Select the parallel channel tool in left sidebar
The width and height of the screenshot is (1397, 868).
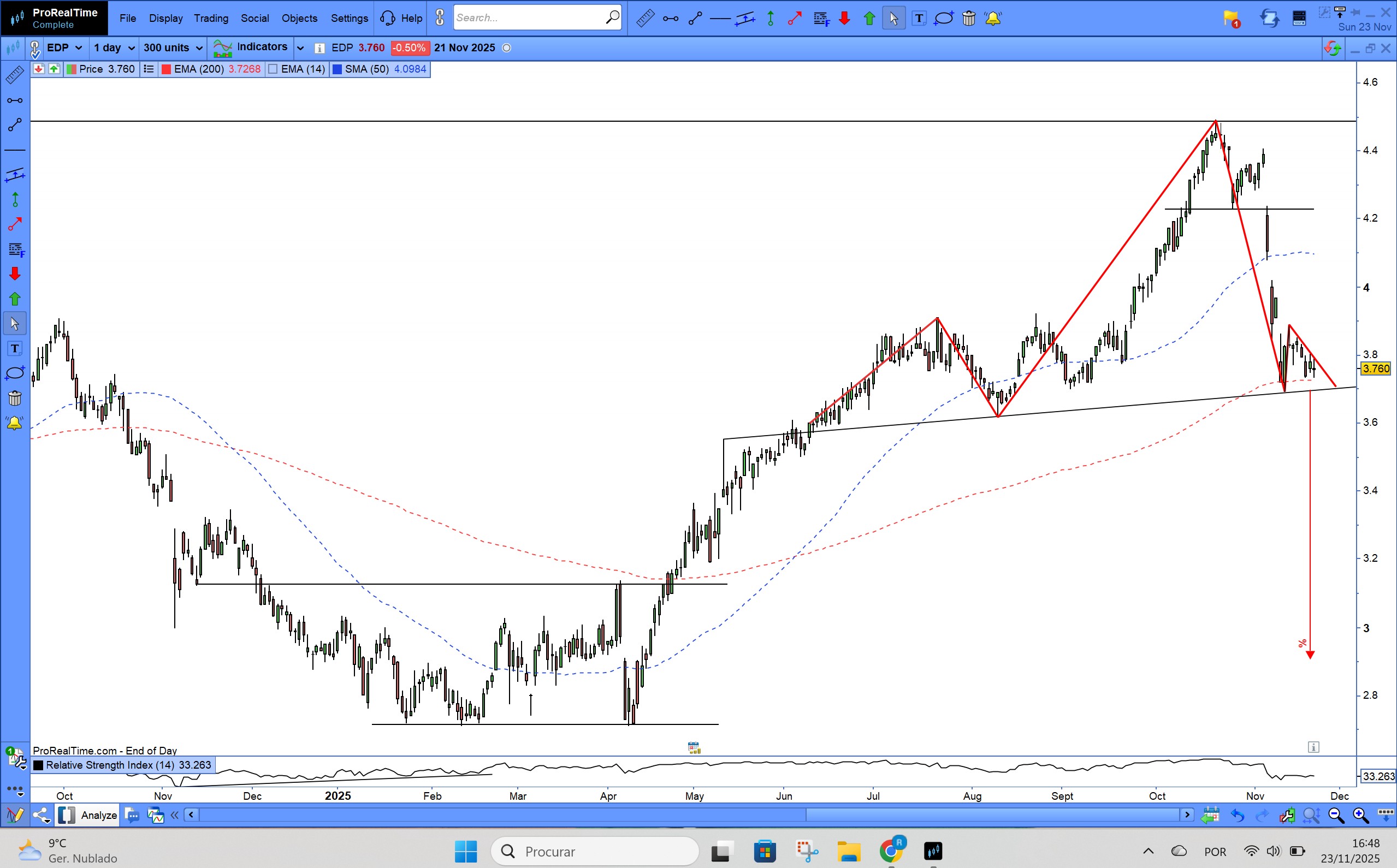[x=14, y=175]
